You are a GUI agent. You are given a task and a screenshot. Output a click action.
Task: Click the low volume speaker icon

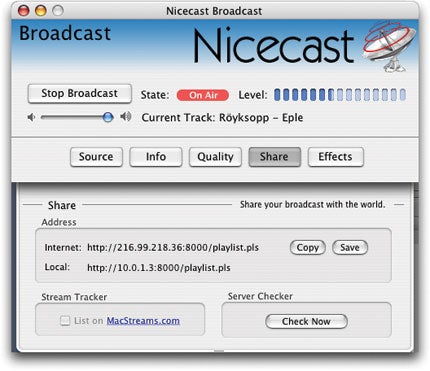tap(31, 117)
